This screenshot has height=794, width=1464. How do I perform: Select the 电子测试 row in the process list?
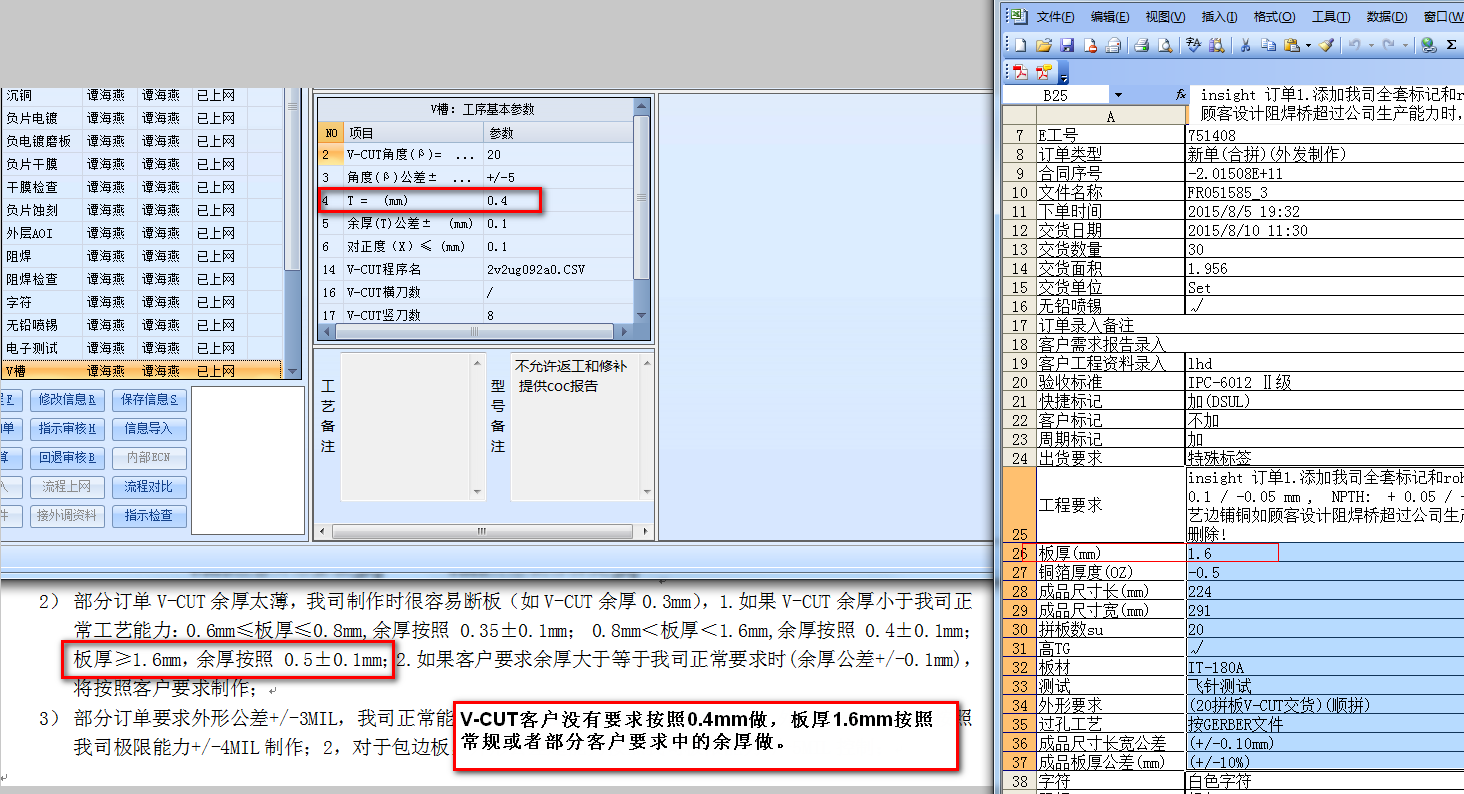tap(142, 348)
